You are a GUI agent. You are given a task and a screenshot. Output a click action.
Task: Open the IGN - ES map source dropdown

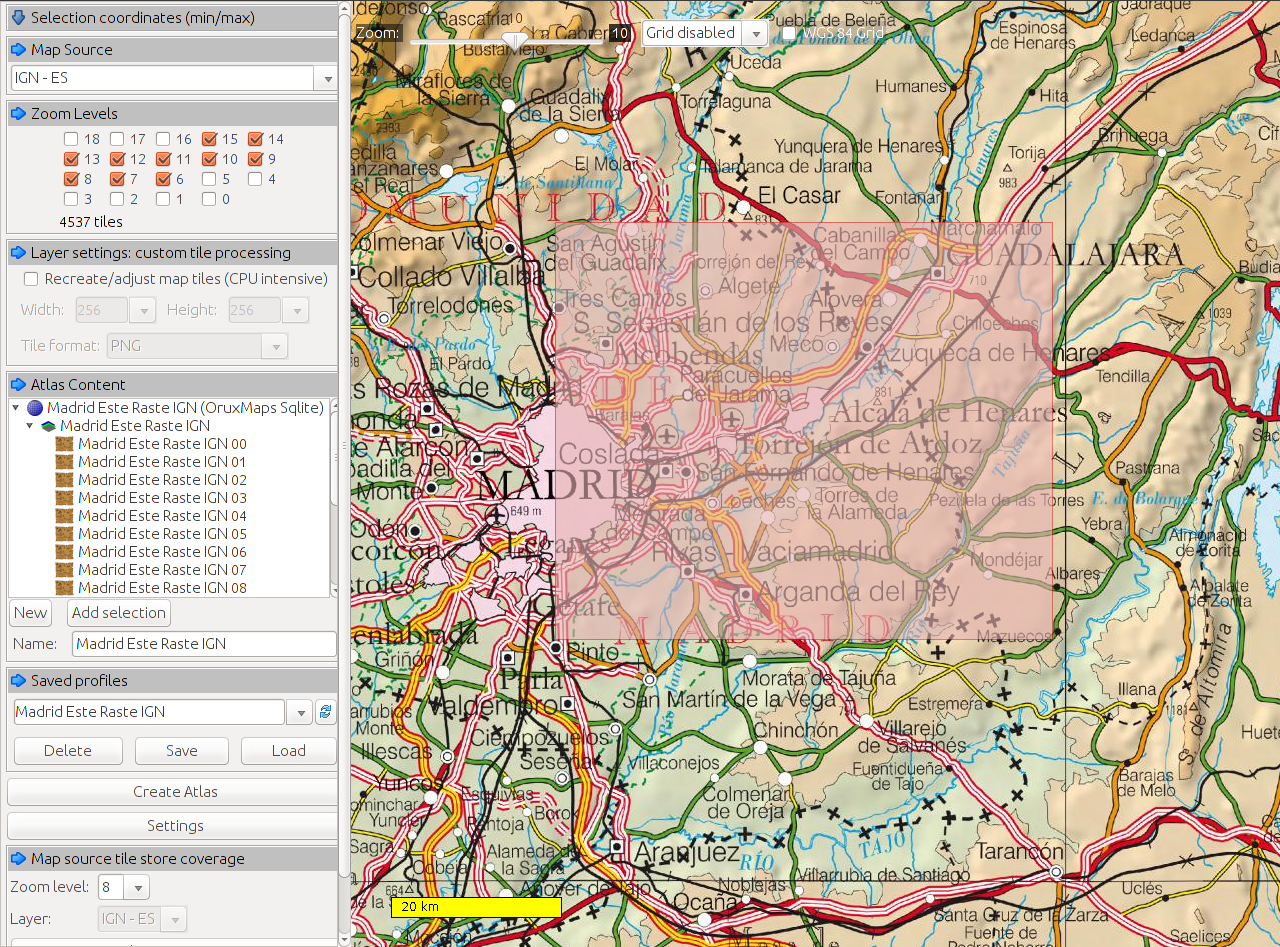(x=327, y=78)
